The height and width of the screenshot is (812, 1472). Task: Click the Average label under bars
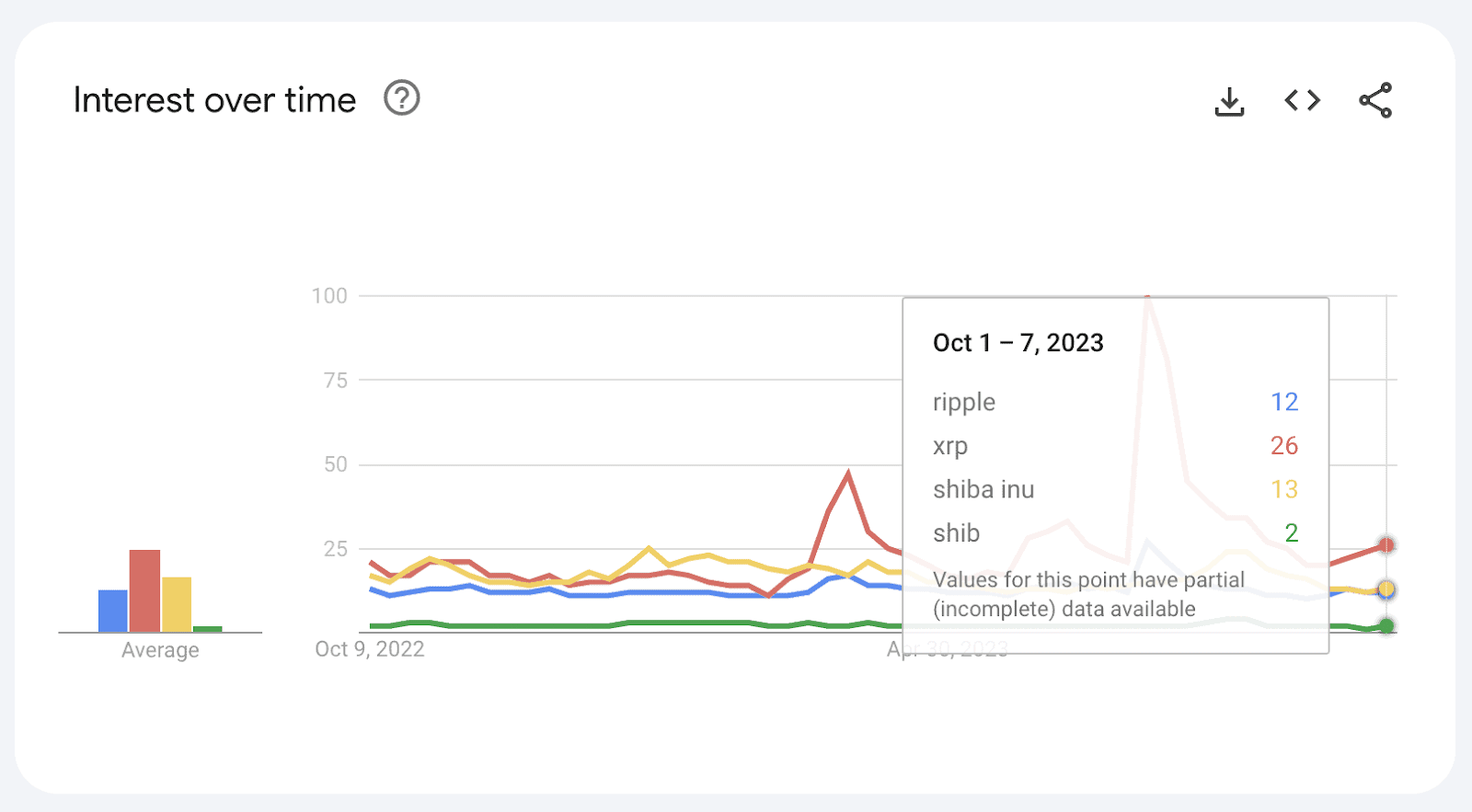point(160,650)
